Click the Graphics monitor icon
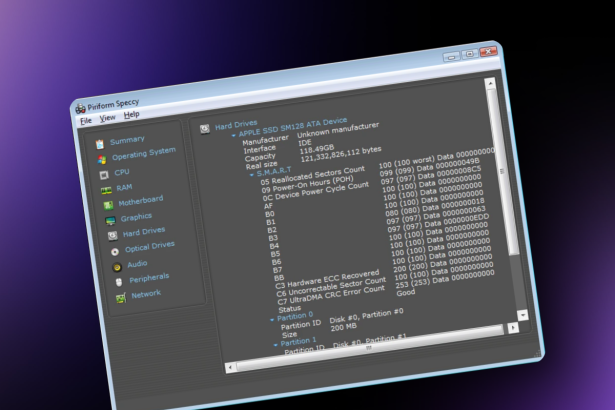 tap(111, 220)
